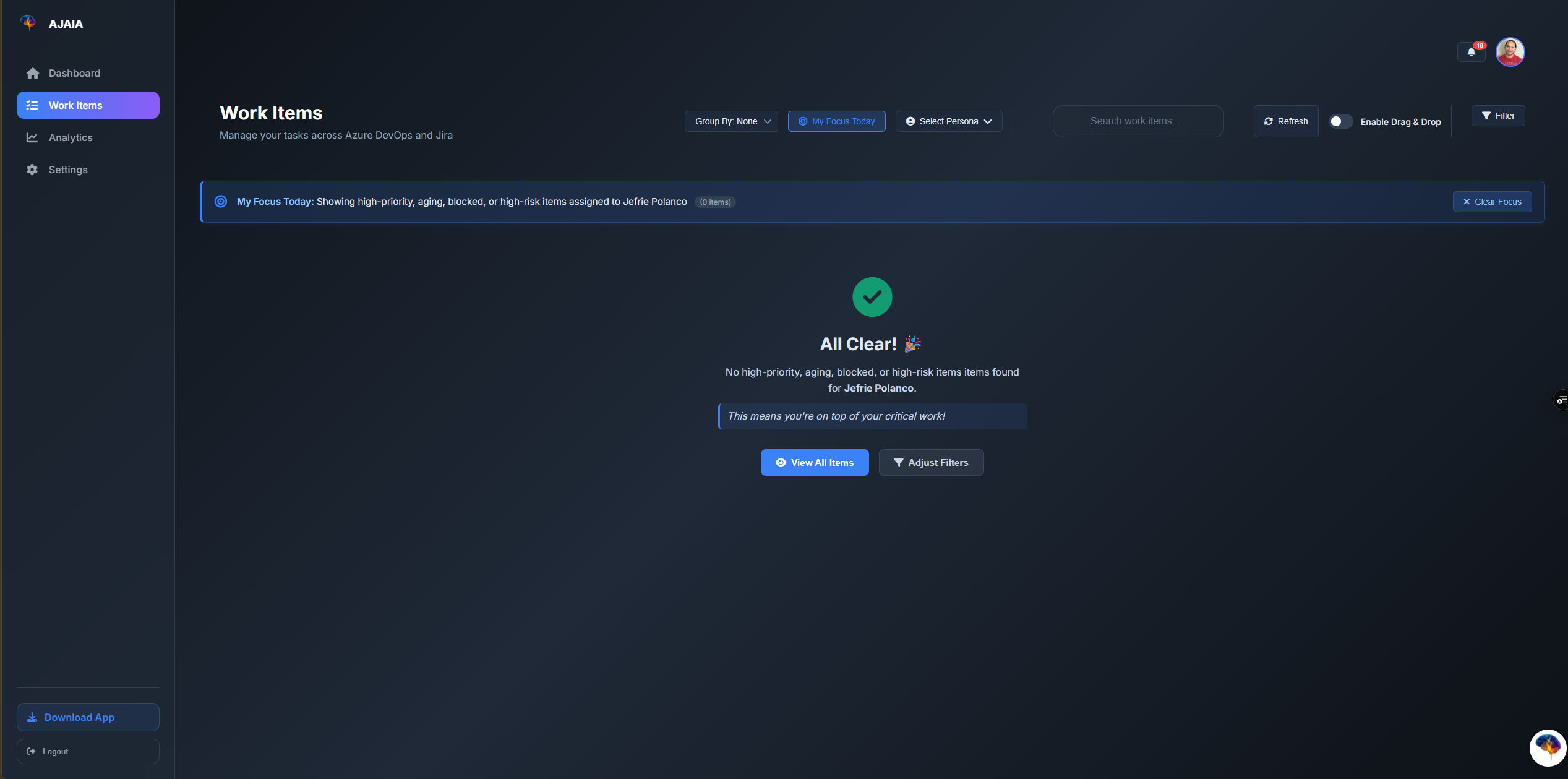
Task: Open Analytics from the sidebar
Action: pos(70,137)
